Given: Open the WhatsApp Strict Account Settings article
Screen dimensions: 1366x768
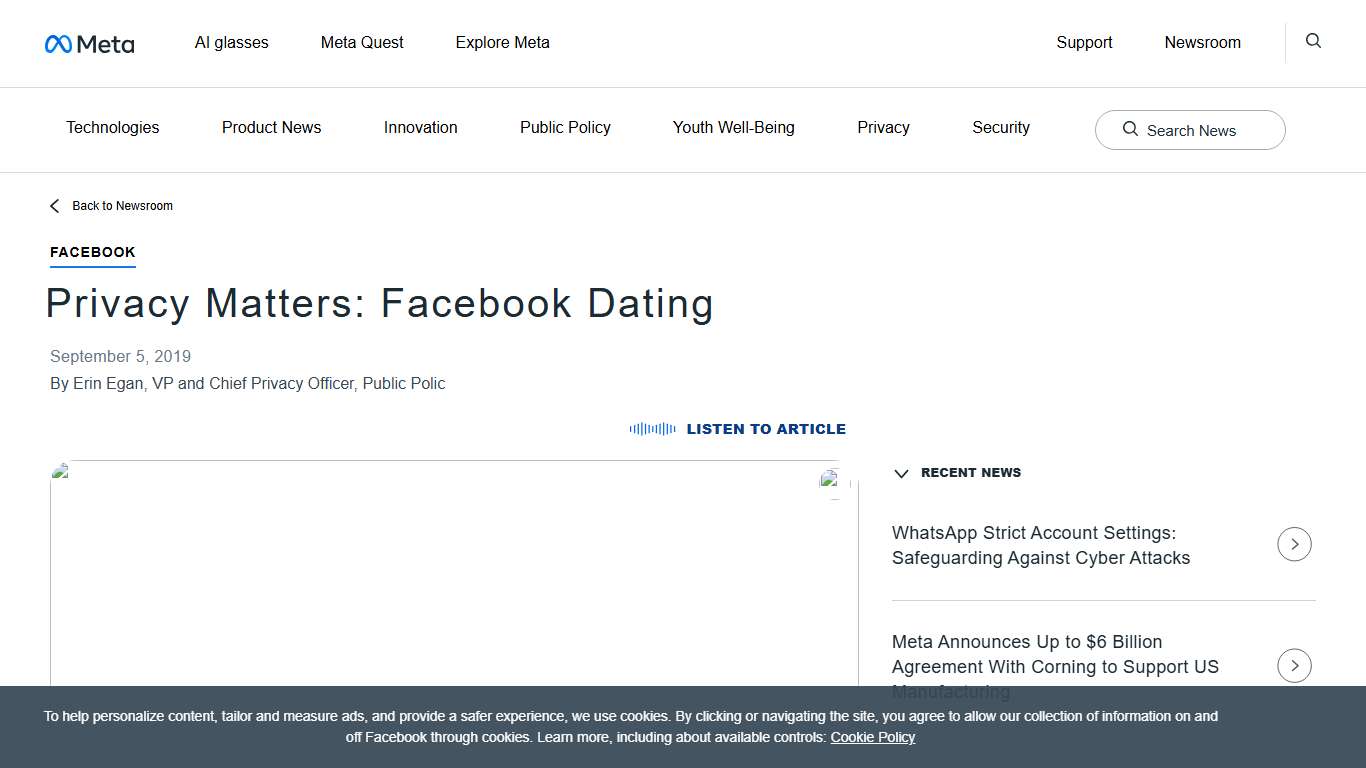Looking at the screenshot, I should coord(1041,545).
